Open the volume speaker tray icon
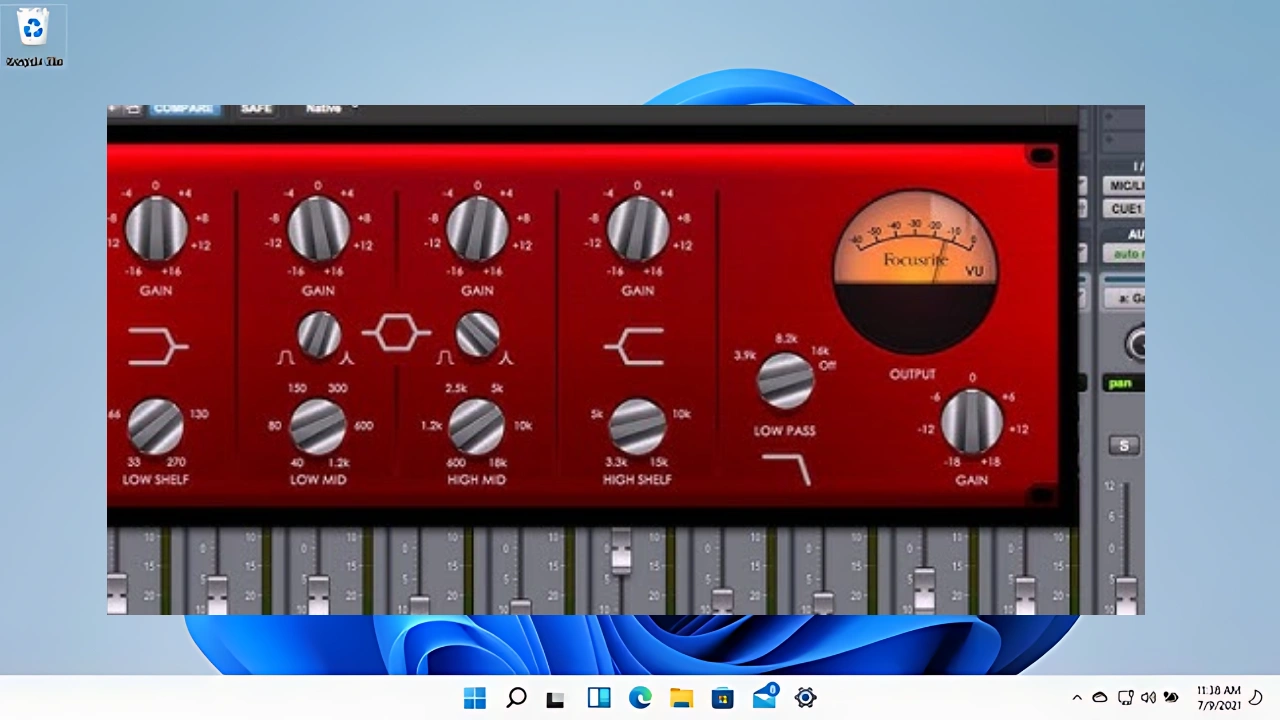This screenshot has height=720, width=1280. (1148, 698)
